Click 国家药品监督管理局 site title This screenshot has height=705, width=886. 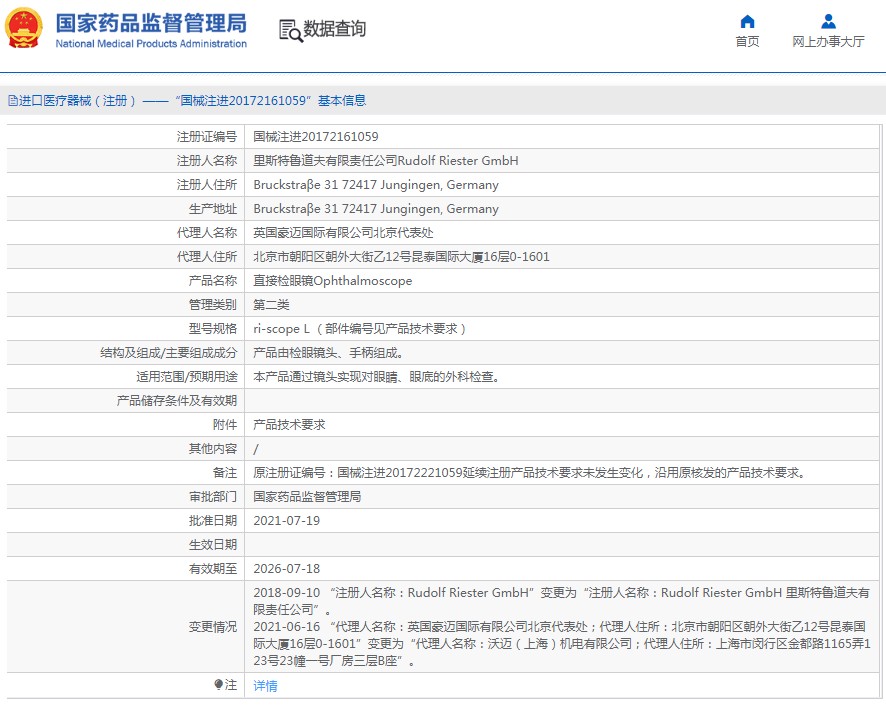click(x=151, y=23)
